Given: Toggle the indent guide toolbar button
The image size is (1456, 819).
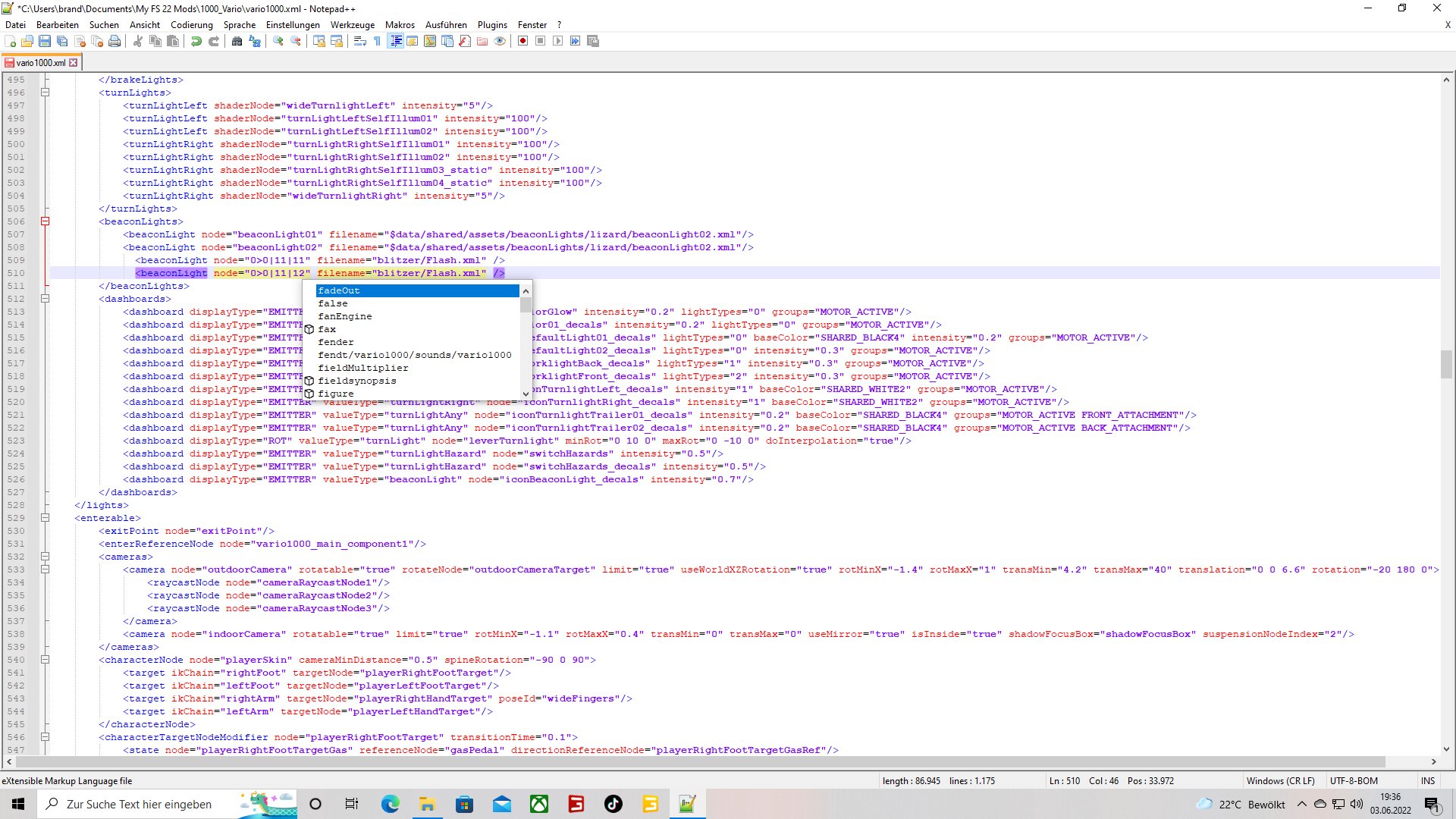Looking at the screenshot, I should point(395,41).
